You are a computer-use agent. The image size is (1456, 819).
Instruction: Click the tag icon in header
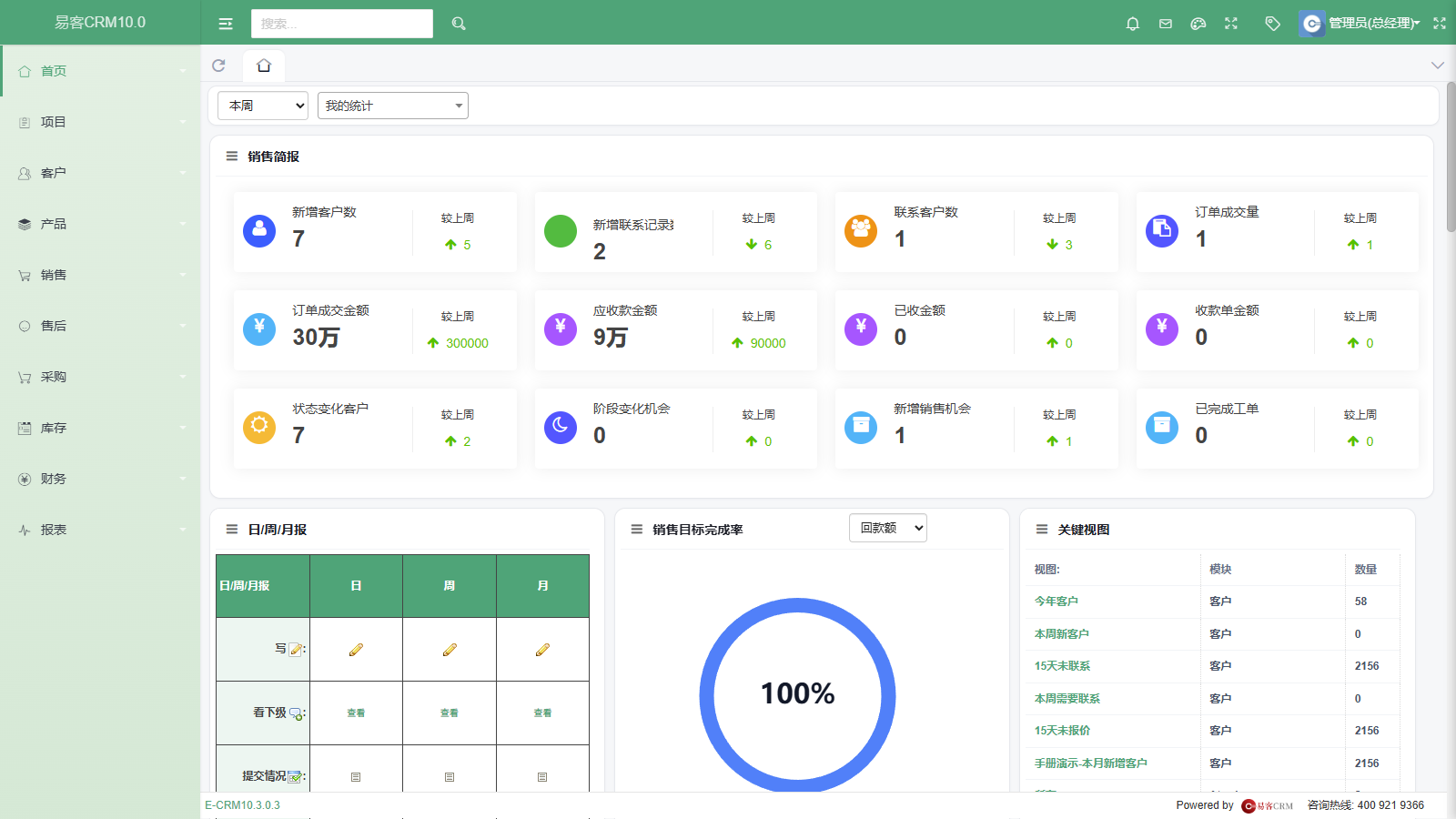[1273, 24]
